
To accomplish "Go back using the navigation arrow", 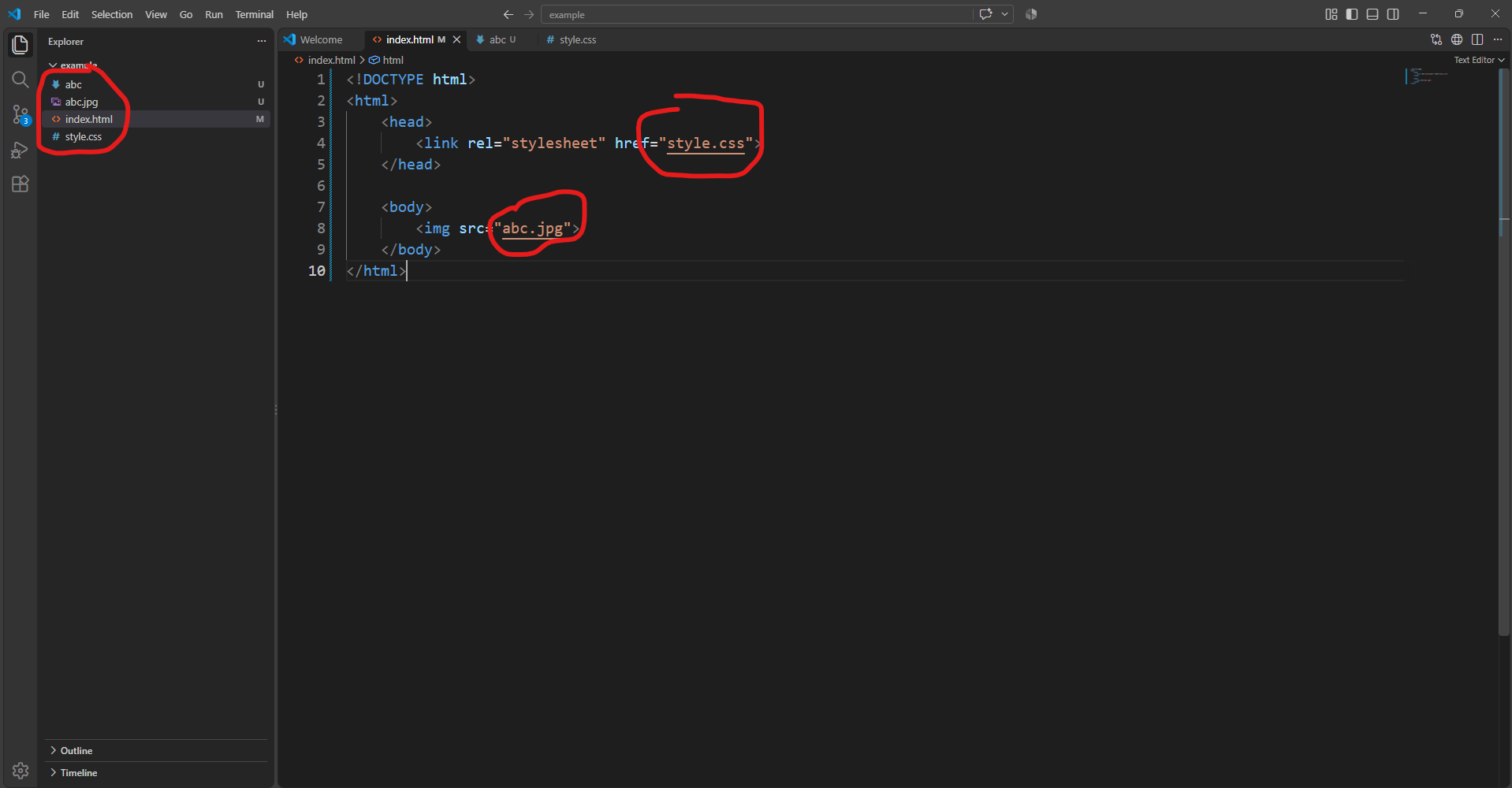I will click(x=508, y=14).
